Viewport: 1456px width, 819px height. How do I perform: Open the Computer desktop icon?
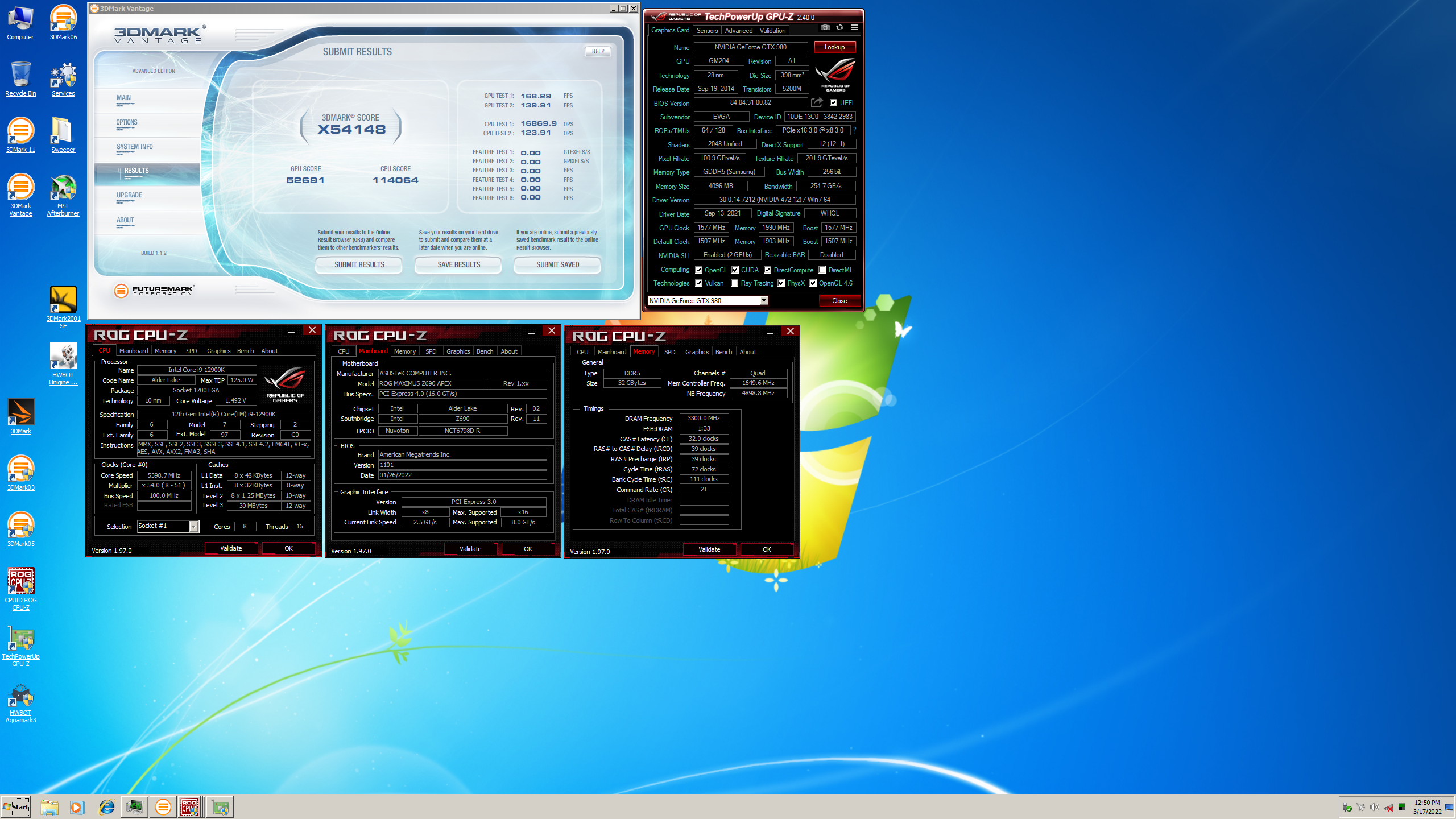pos(20,23)
